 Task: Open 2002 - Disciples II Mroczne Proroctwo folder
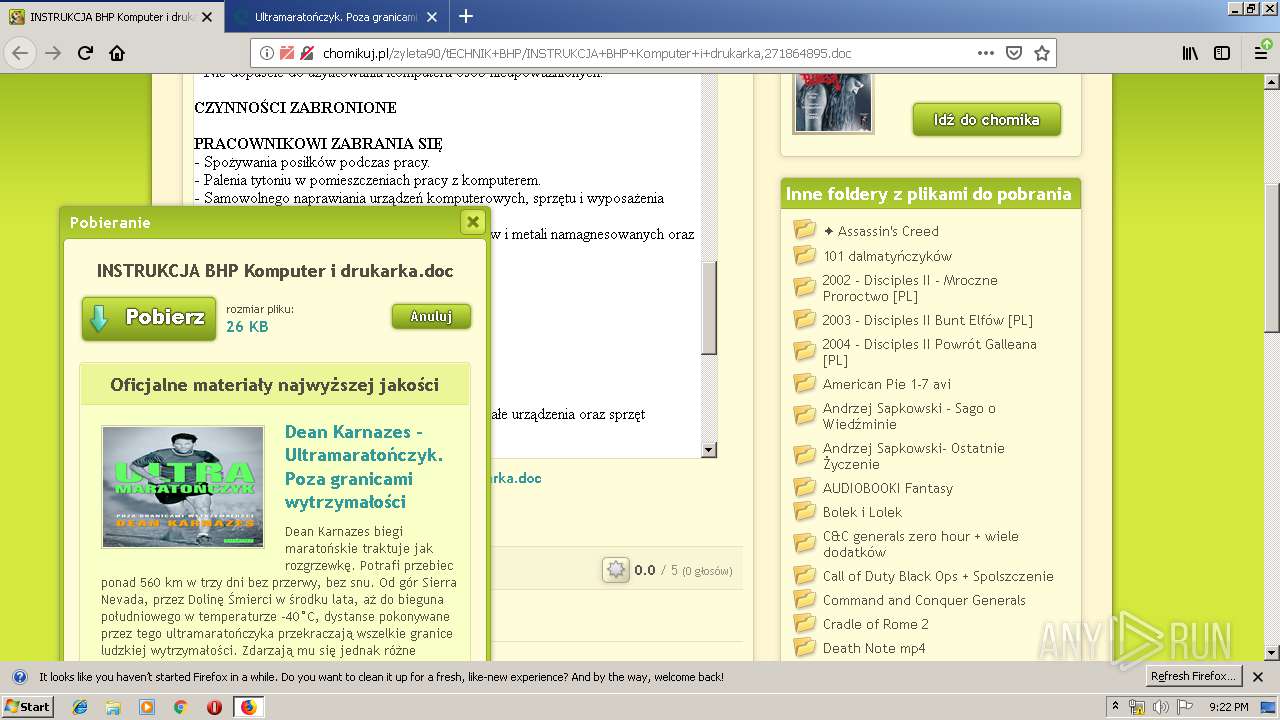pyautogui.click(x=910, y=288)
